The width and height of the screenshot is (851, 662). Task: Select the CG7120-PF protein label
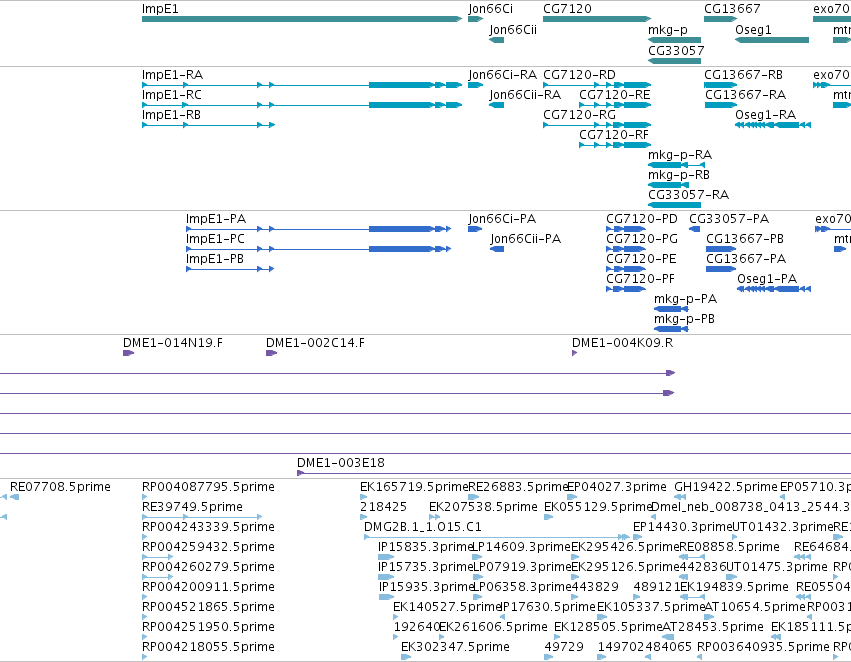(640, 279)
